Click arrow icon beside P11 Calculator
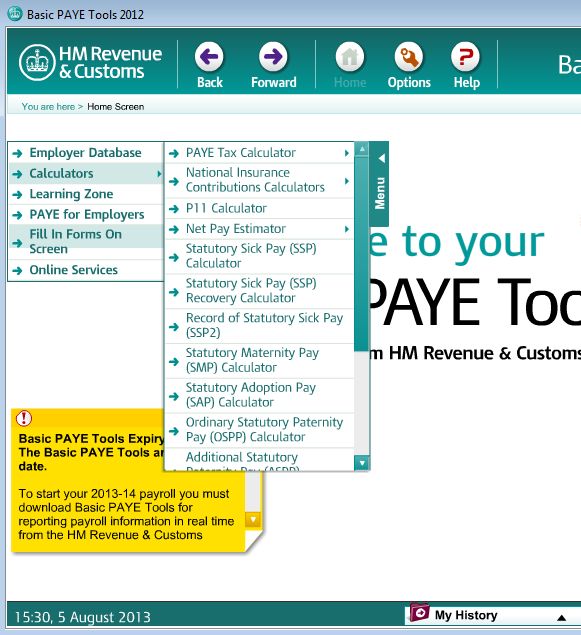 point(174,209)
